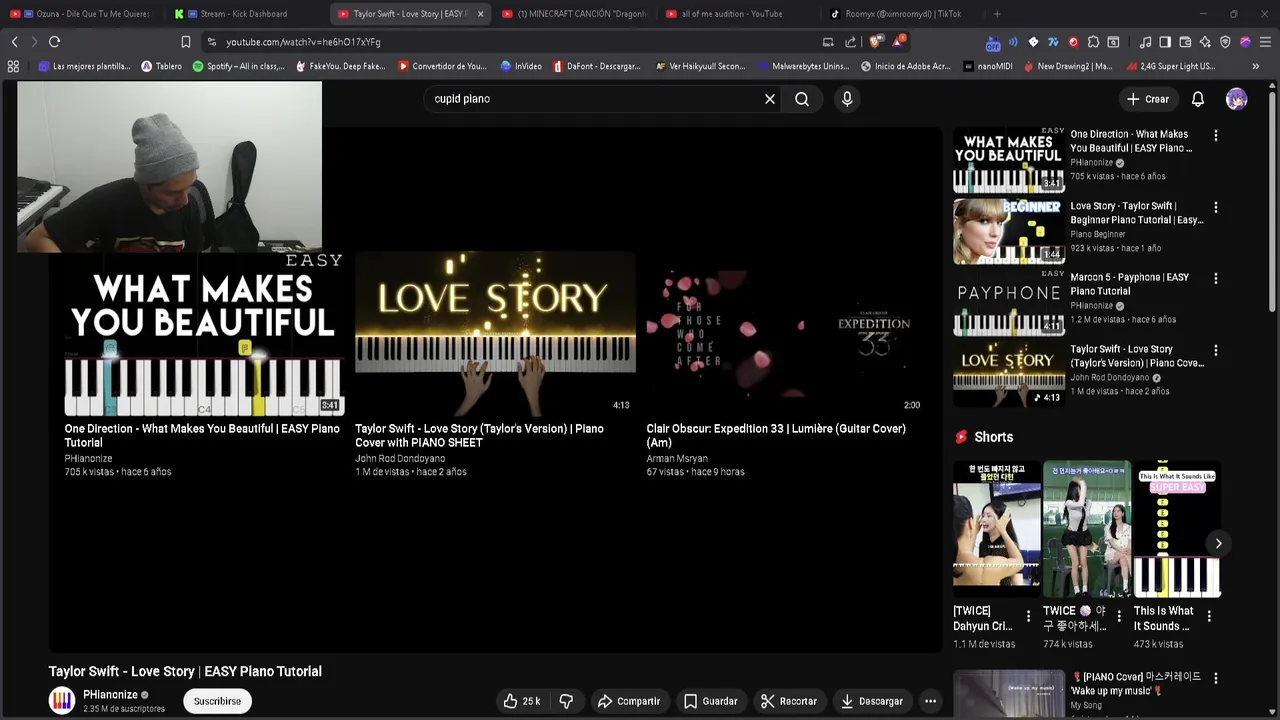The height and width of the screenshot is (720, 1280).
Task: Show next Shorts with right chevron
Action: [x=1218, y=544]
